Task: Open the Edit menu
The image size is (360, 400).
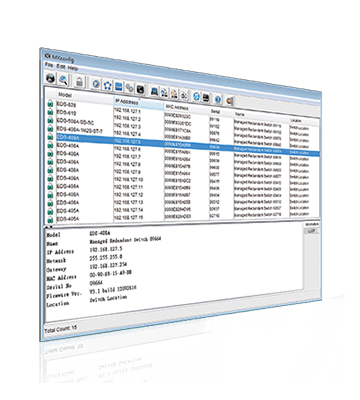Action: 60,66
